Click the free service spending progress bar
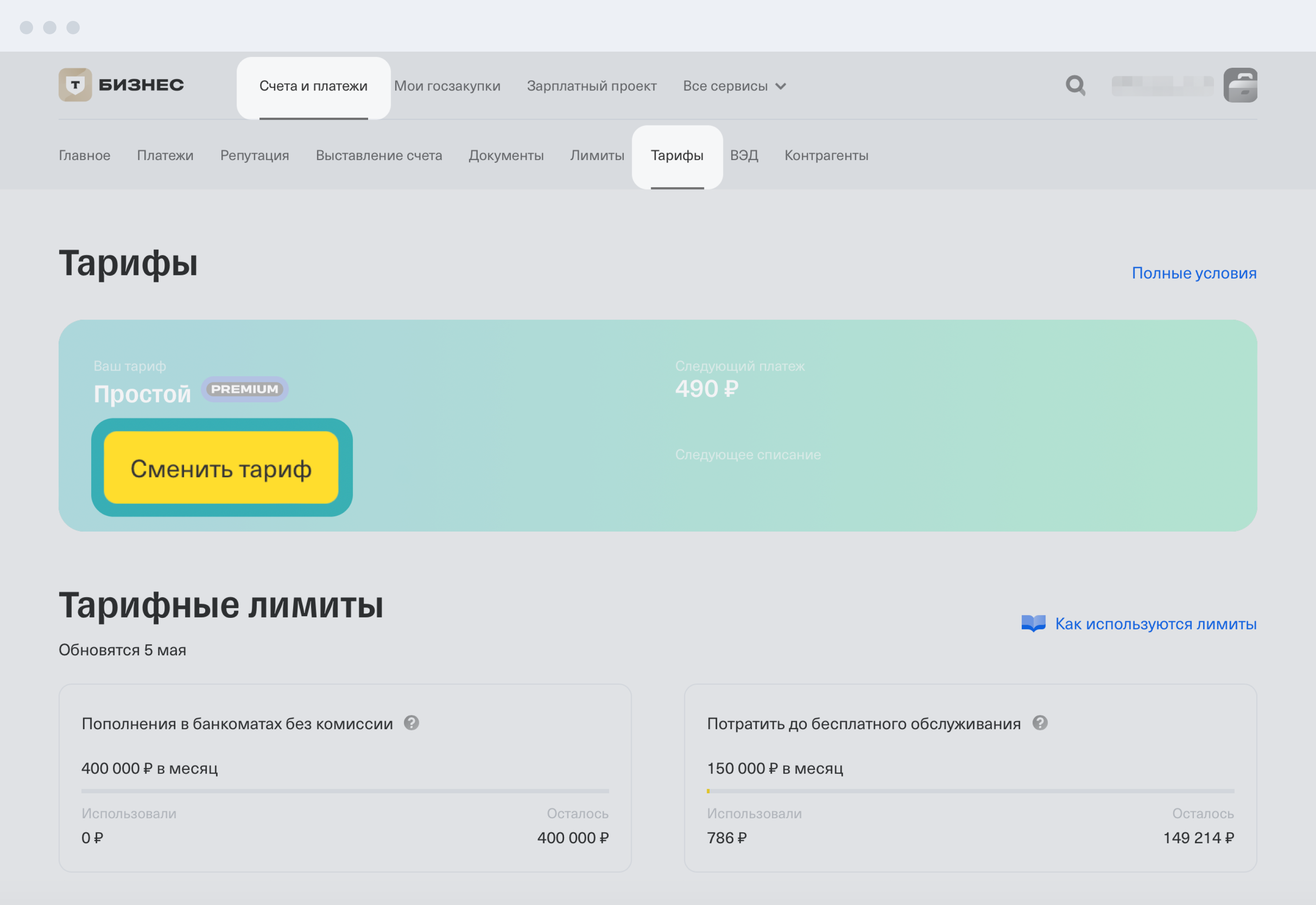 pos(970,790)
